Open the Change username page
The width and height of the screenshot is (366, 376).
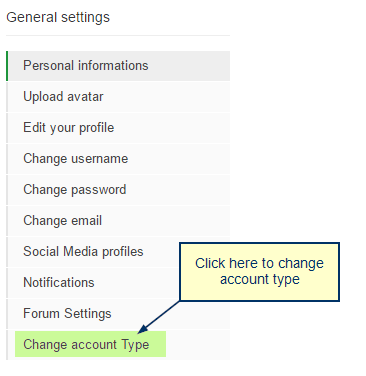(118, 159)
